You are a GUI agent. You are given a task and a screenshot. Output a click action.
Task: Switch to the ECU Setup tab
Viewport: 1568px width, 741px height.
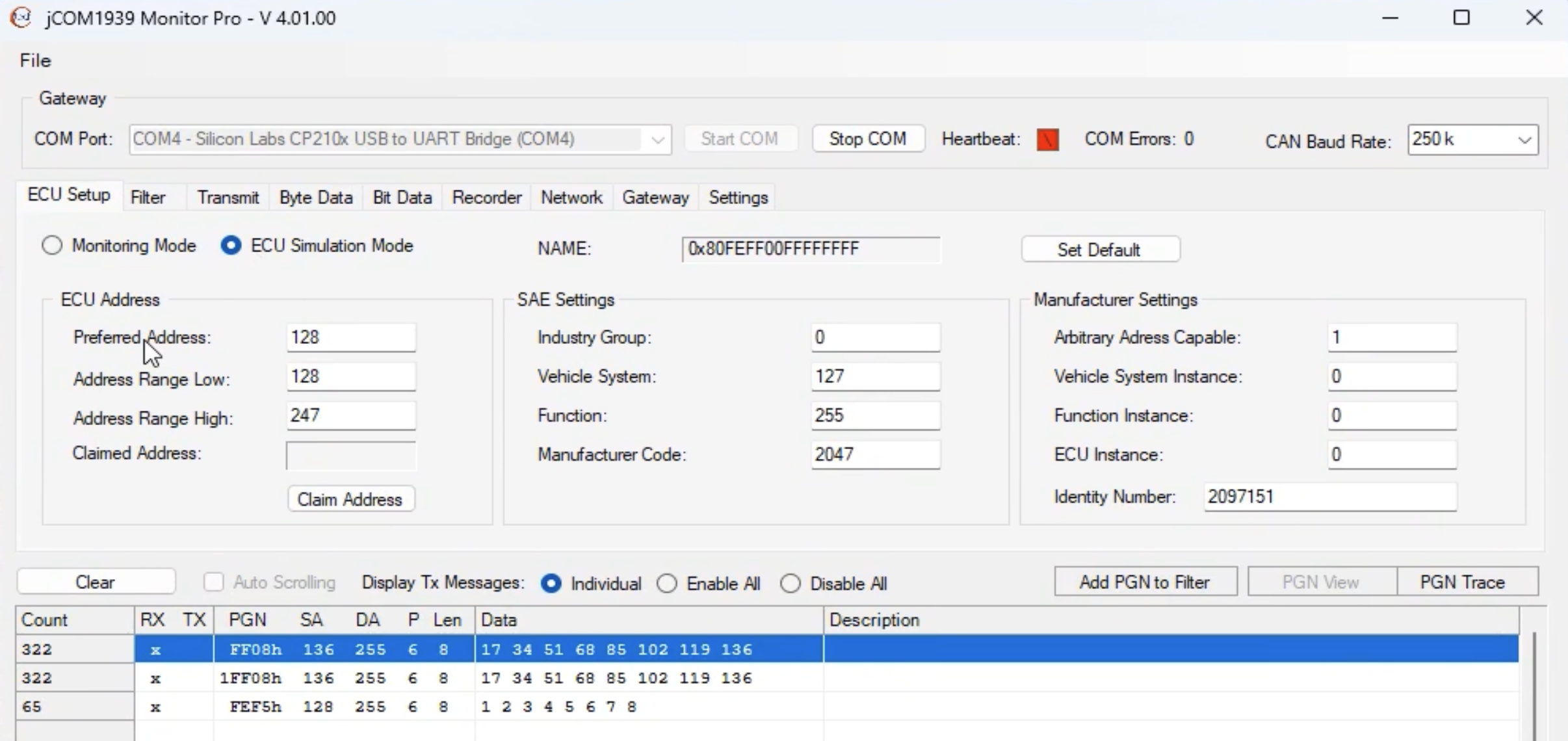[69, 195]
